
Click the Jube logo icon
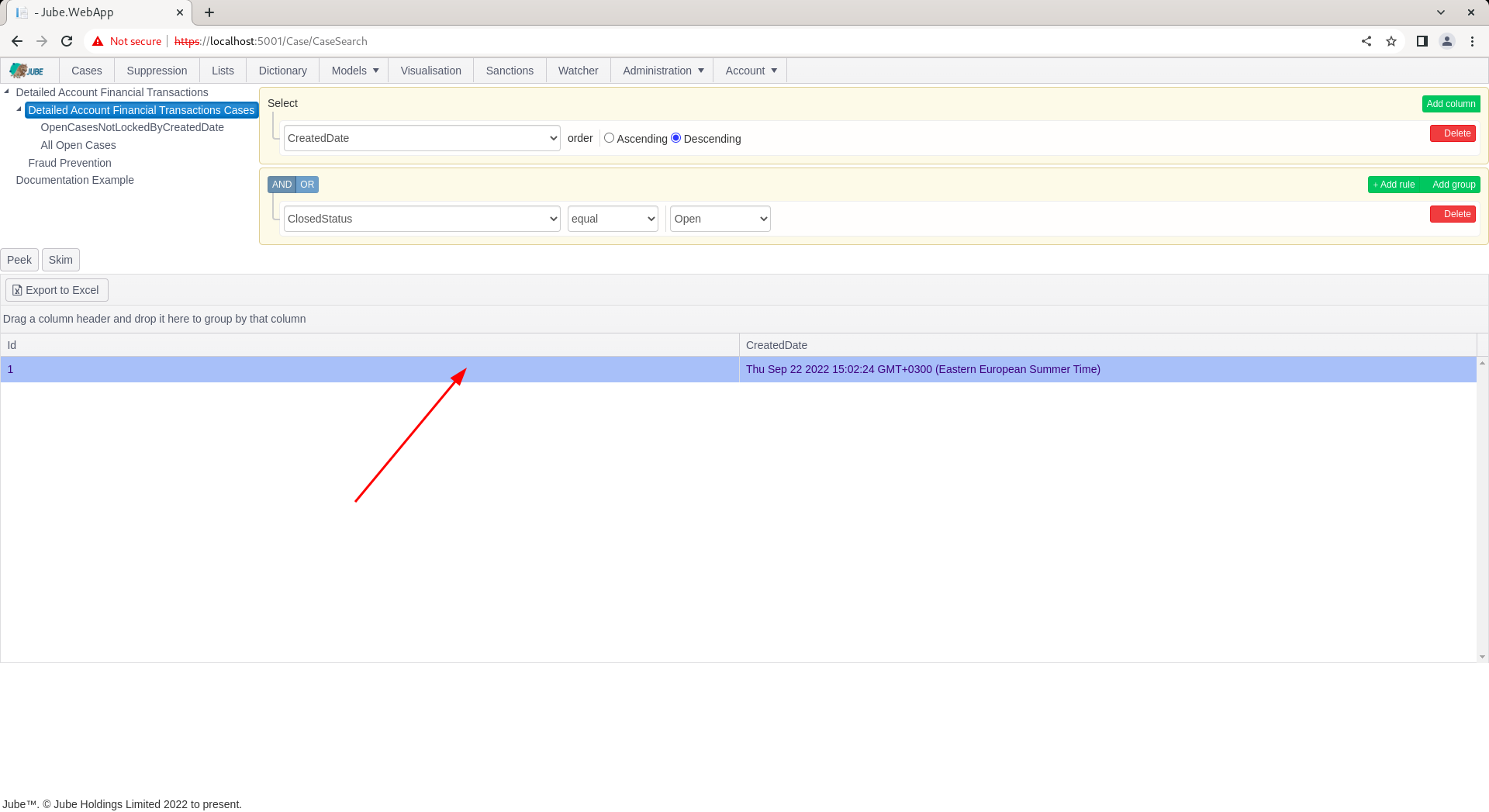click(x=27, y=71)
